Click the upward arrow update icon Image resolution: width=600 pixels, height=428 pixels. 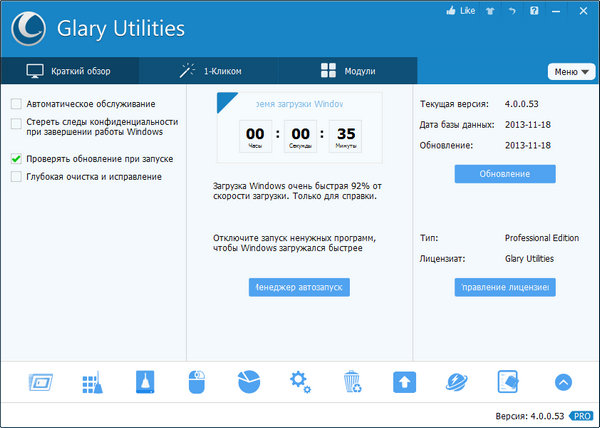(404, 381)
